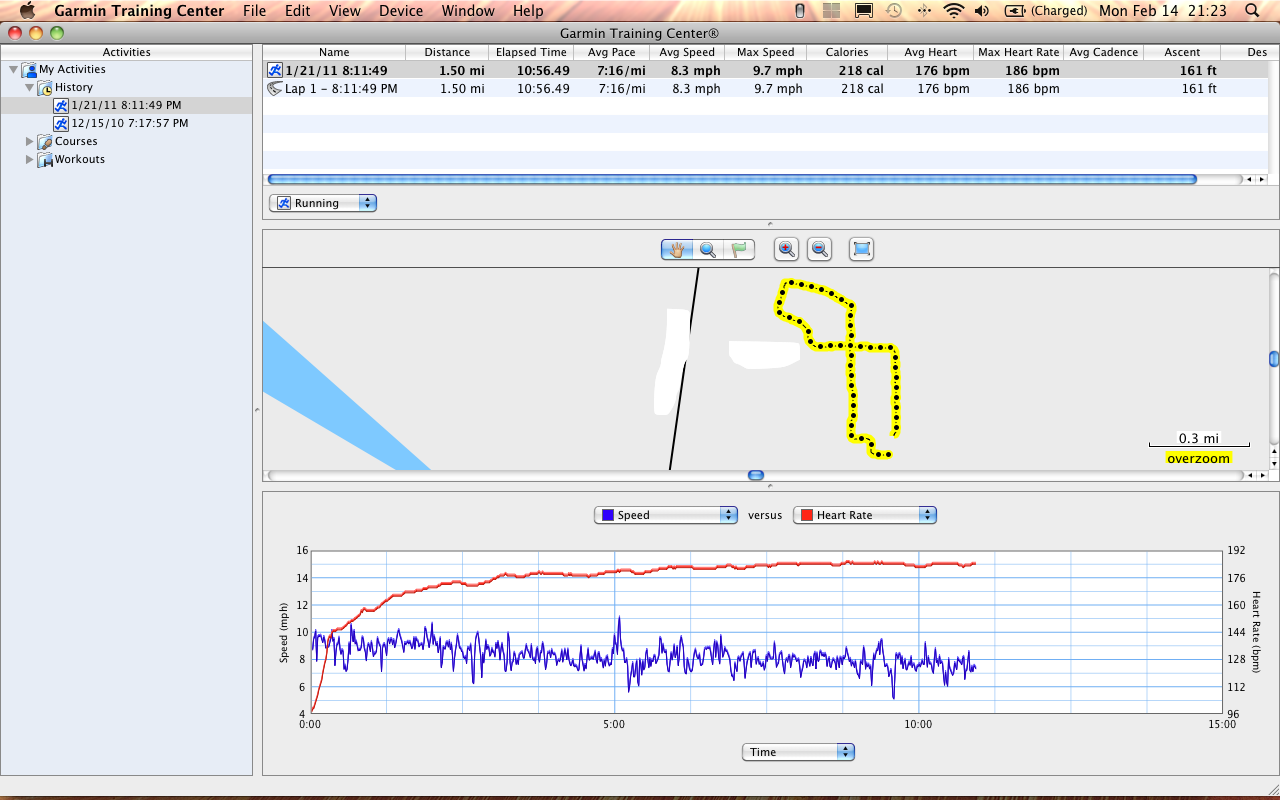This screenshot has width=1280, height=800.
Task: Open the Window menu
Action: pyautogui.click(x=468, y=11)
